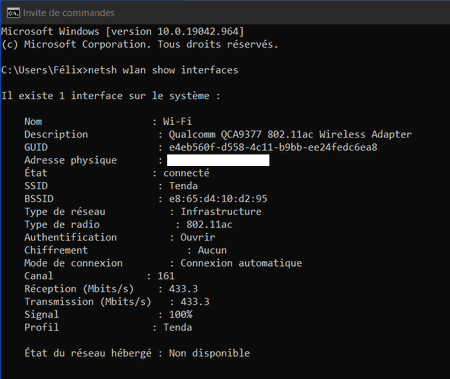Click the 'Il existe 1 interface' message
This screenshot has height=379, width=450.
pyautogui.click(x=111, y=96)
